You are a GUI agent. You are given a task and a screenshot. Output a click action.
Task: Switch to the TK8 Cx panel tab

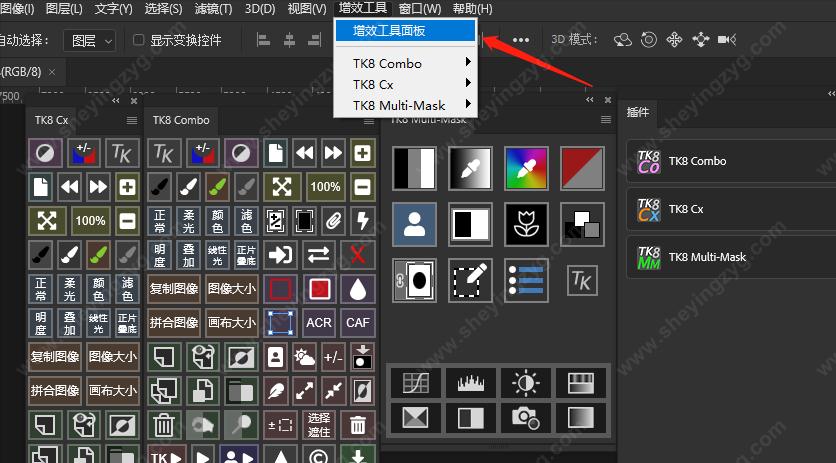(51, 120)
